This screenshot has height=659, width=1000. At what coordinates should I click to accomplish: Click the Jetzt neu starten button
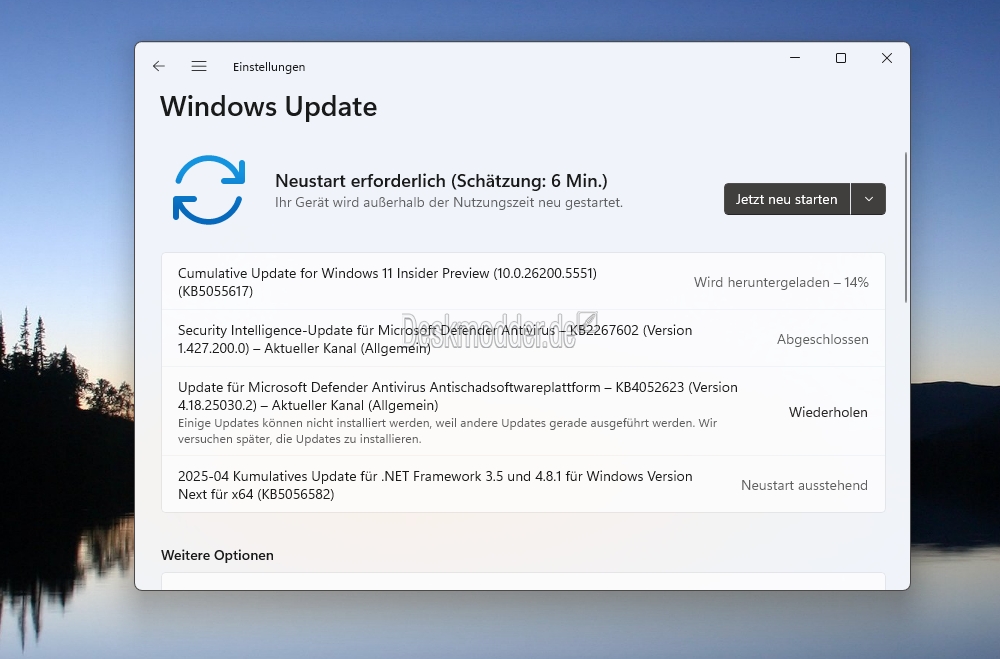pos(786,199)
